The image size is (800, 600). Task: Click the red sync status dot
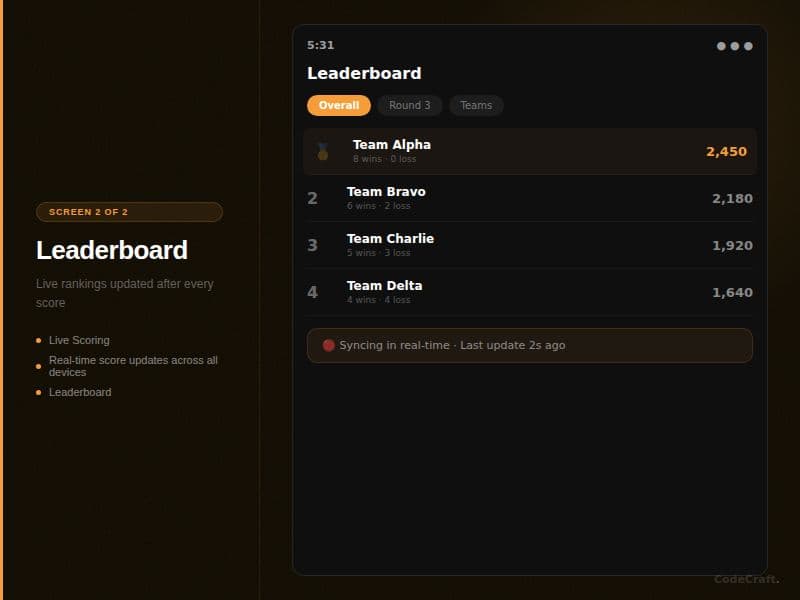pos(329,345)
